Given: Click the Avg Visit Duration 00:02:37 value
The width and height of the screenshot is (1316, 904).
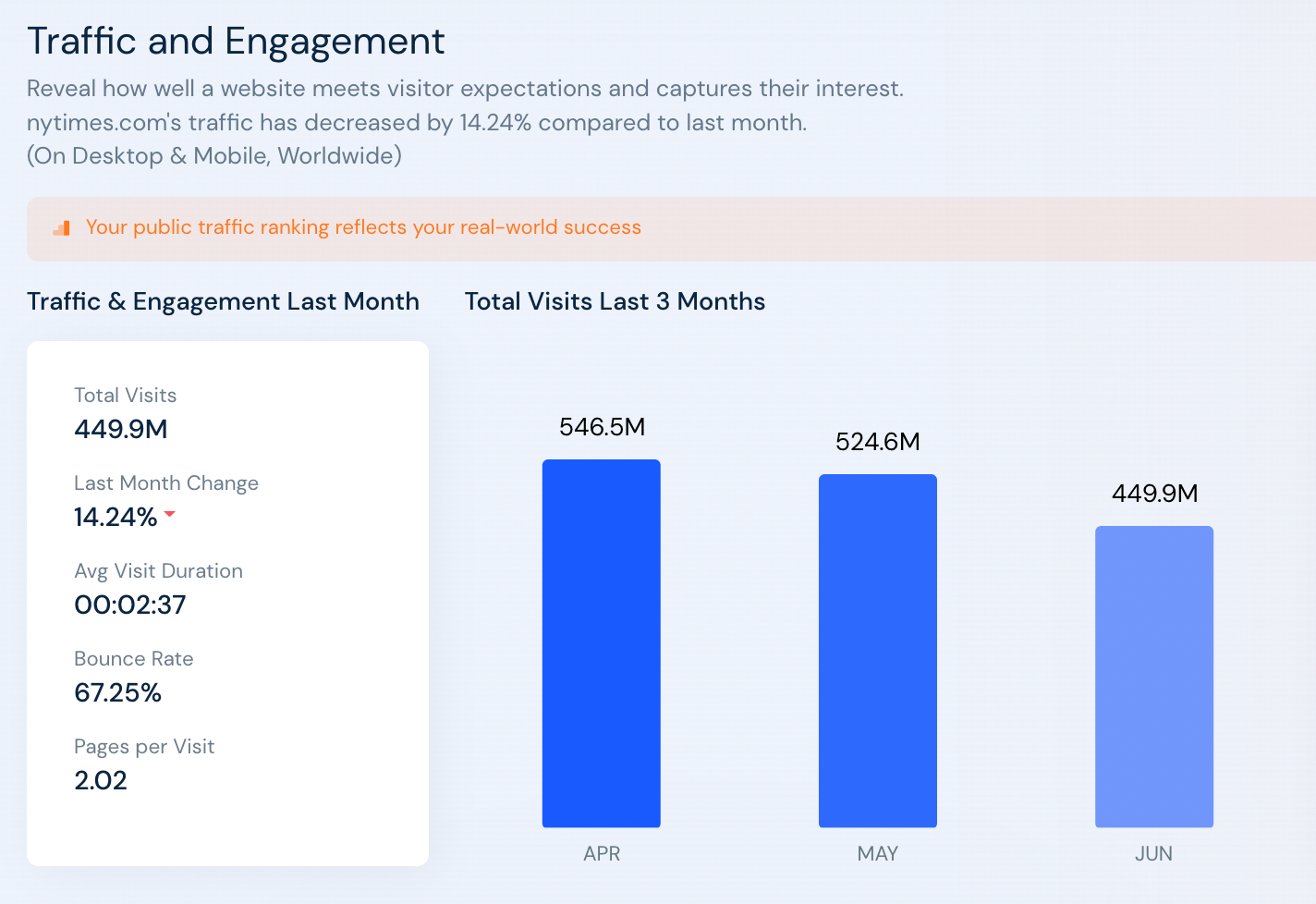Looking at the screenshot, I should (x=129, y=605).
